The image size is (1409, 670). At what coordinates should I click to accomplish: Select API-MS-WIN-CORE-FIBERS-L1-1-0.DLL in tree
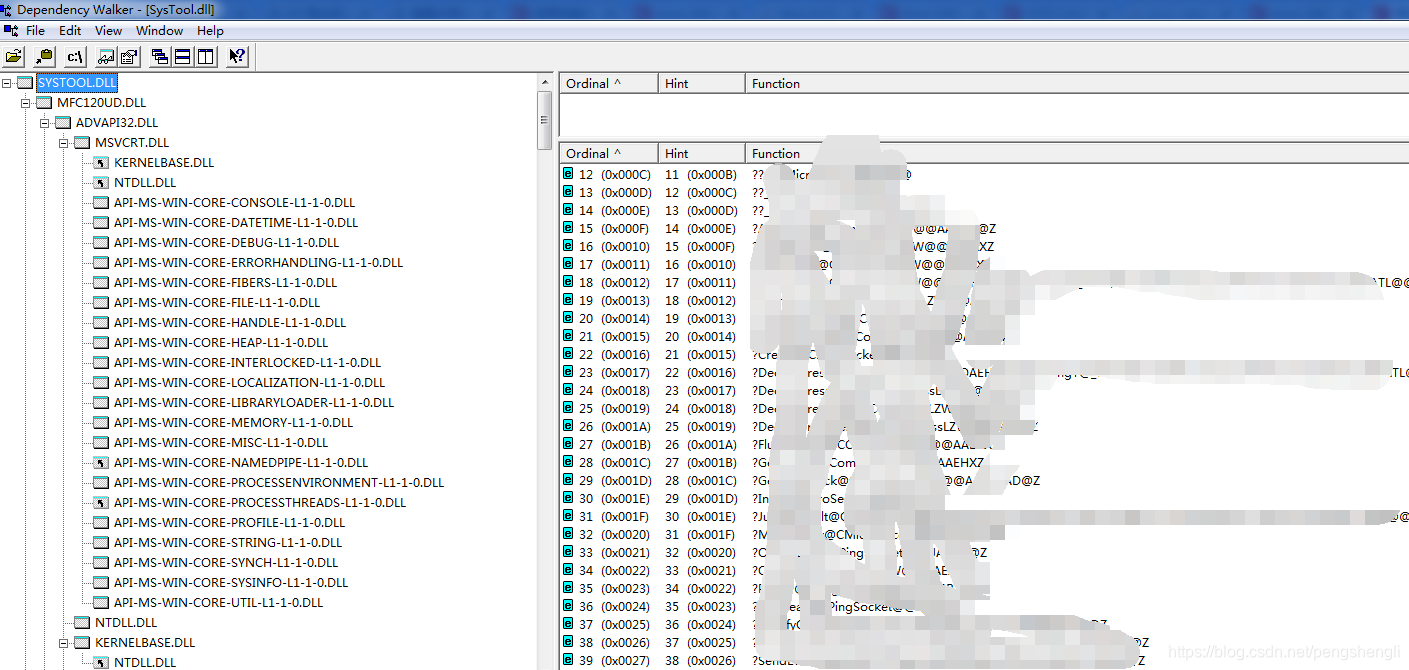coord(225,283)
